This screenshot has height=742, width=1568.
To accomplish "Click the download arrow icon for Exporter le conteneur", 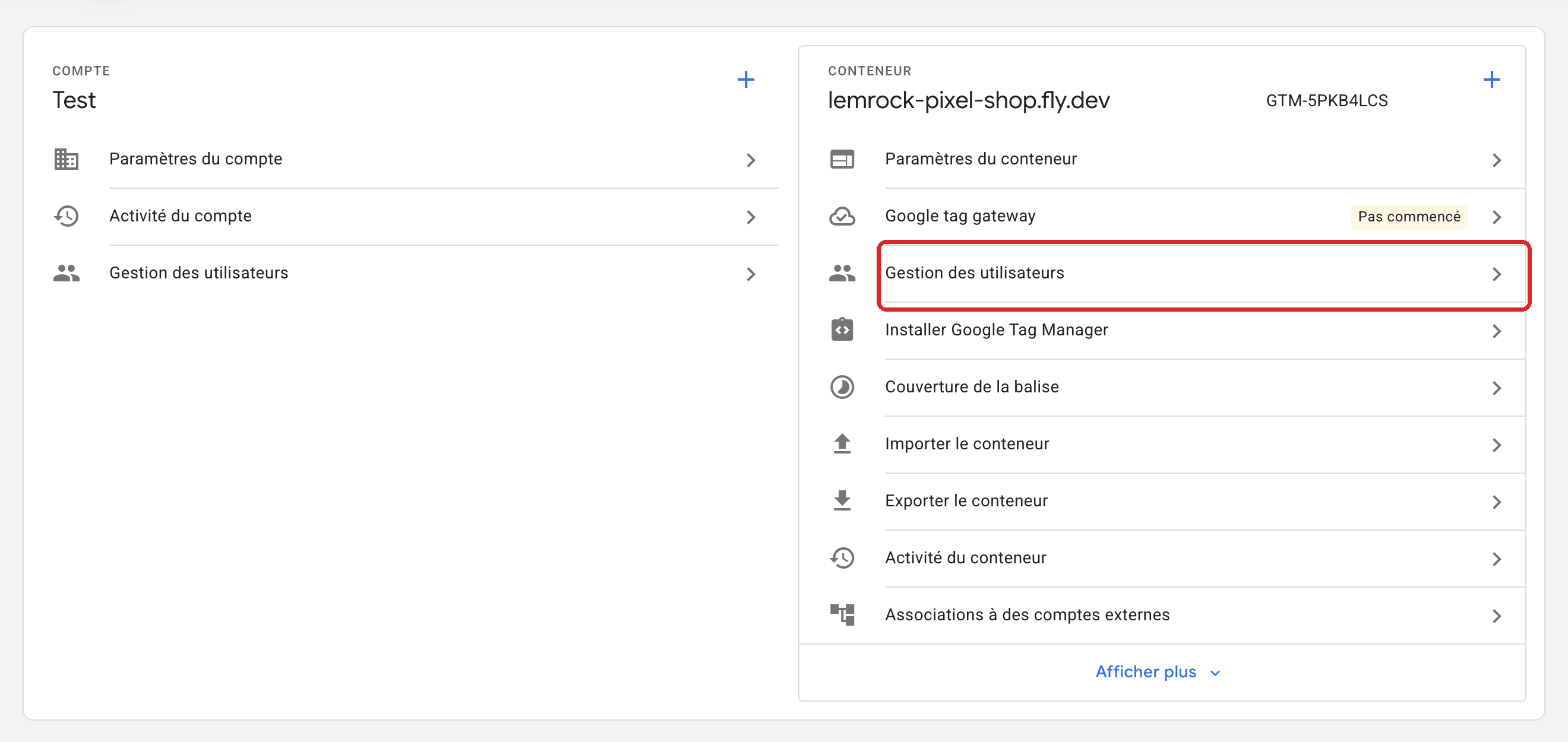I will (842, 500).
